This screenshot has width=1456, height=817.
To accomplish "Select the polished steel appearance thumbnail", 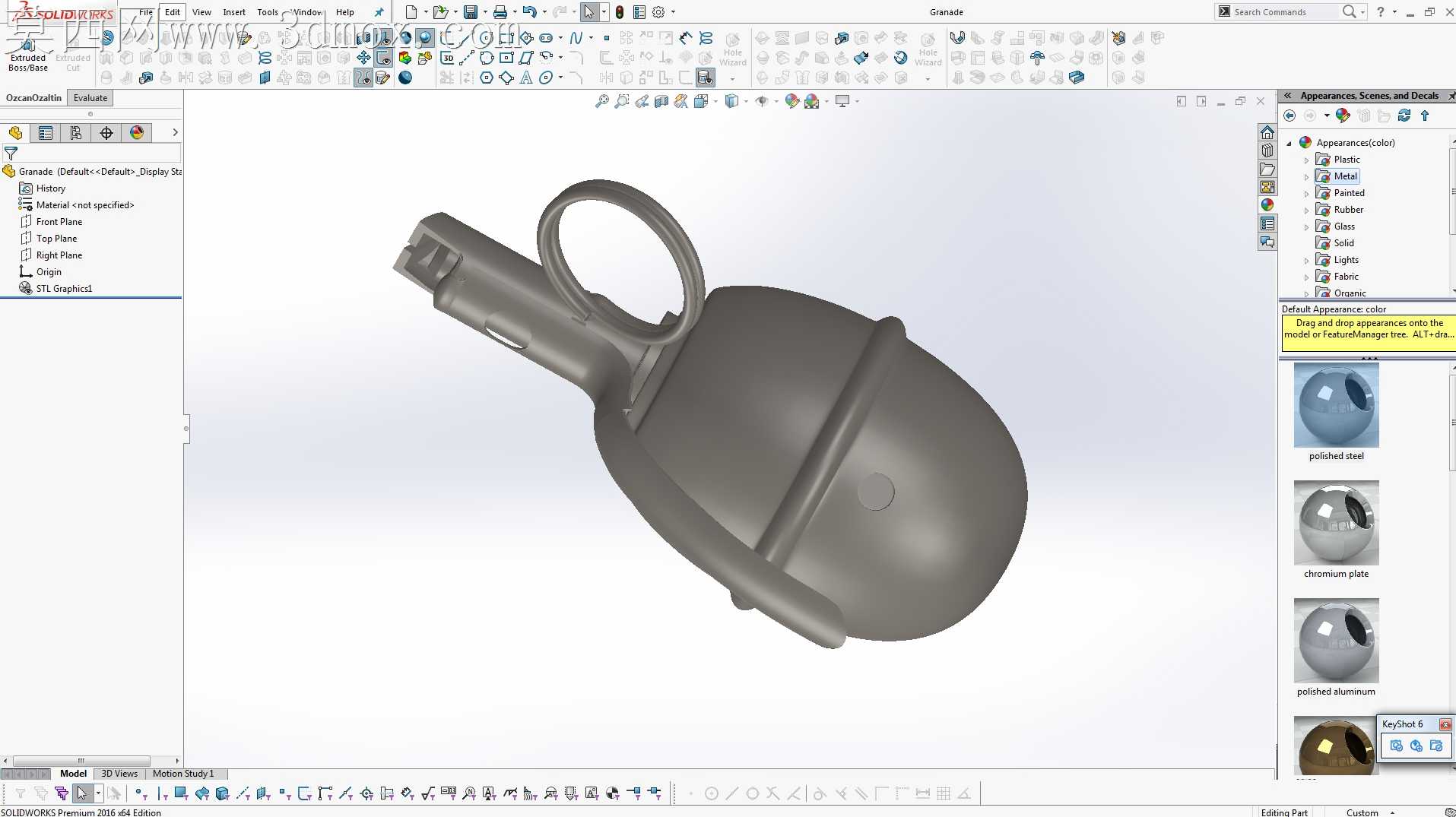I will [1336, 405].
